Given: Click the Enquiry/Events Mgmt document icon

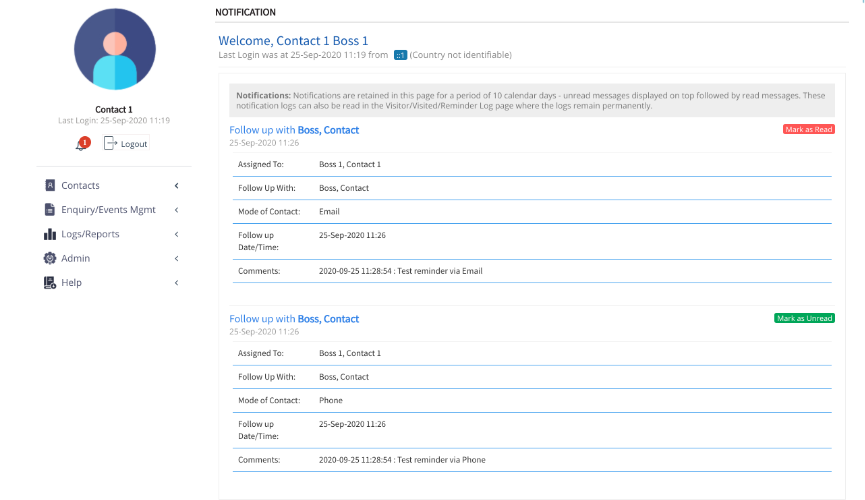Looking at the screenshot, I should point(50,210).
